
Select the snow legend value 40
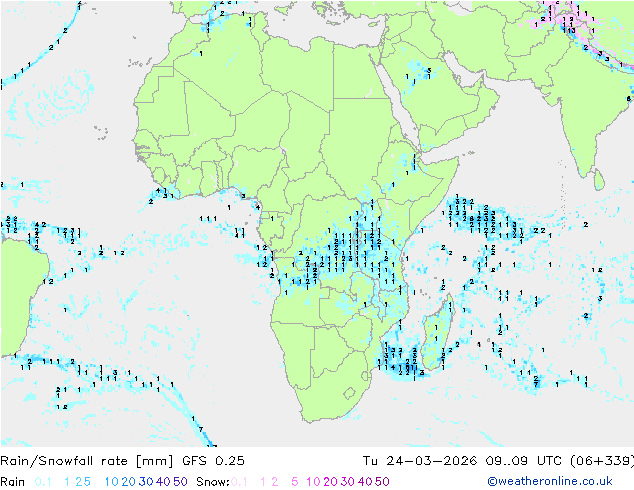click(x=365, y=482)
